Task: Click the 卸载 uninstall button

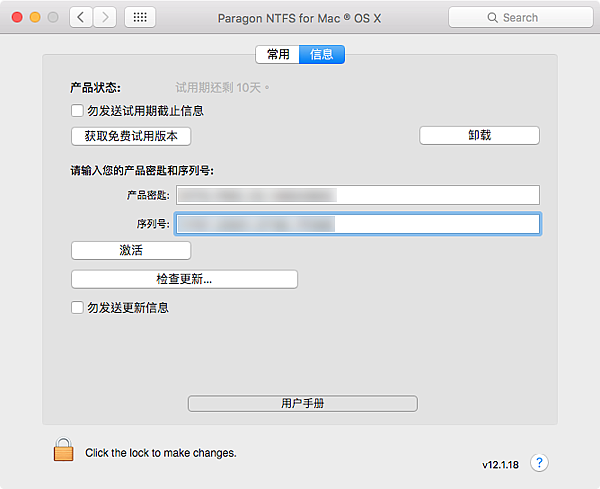Action: pos(479,135)
